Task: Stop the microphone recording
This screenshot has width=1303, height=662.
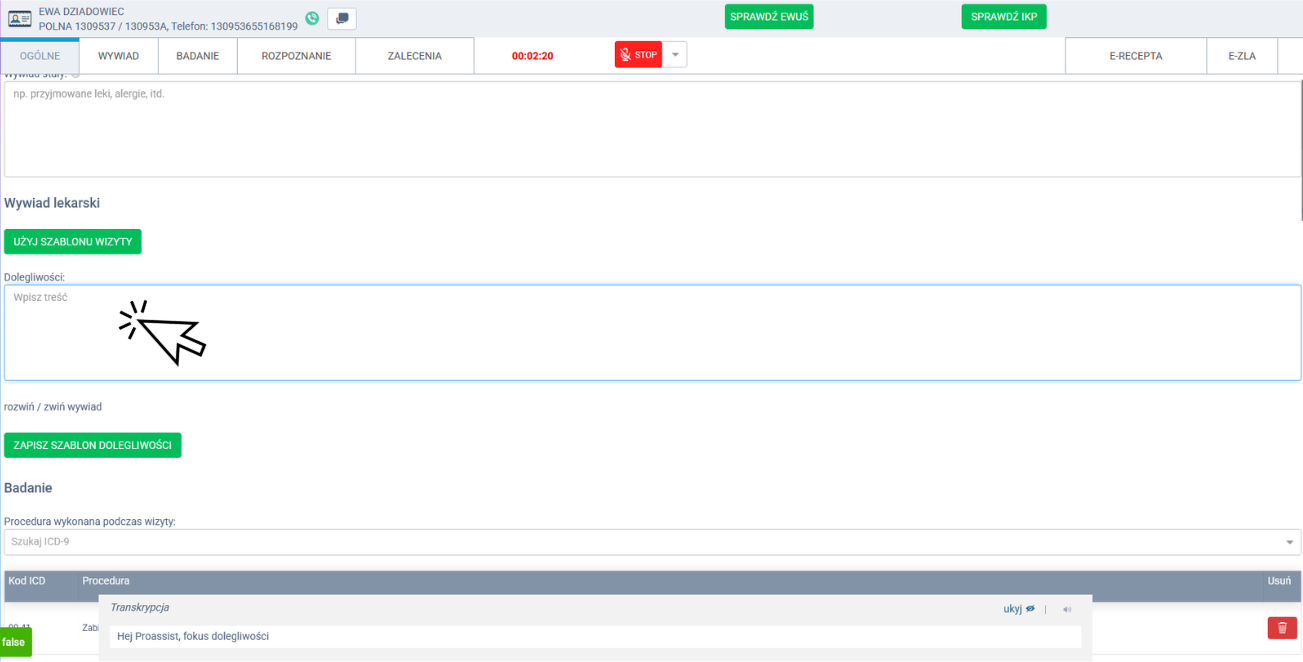Action: [x=638, y=55]
